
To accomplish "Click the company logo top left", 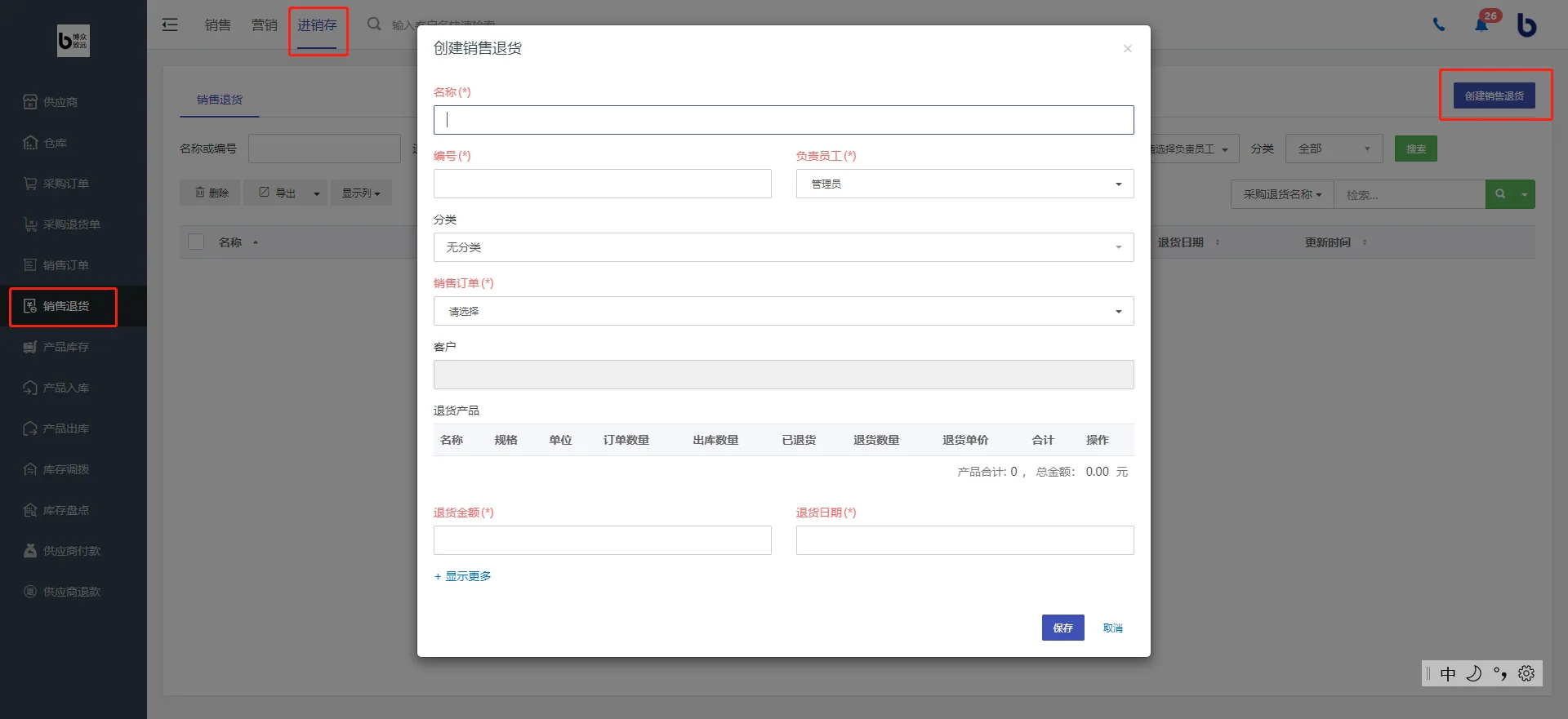I will coord(73,41).
